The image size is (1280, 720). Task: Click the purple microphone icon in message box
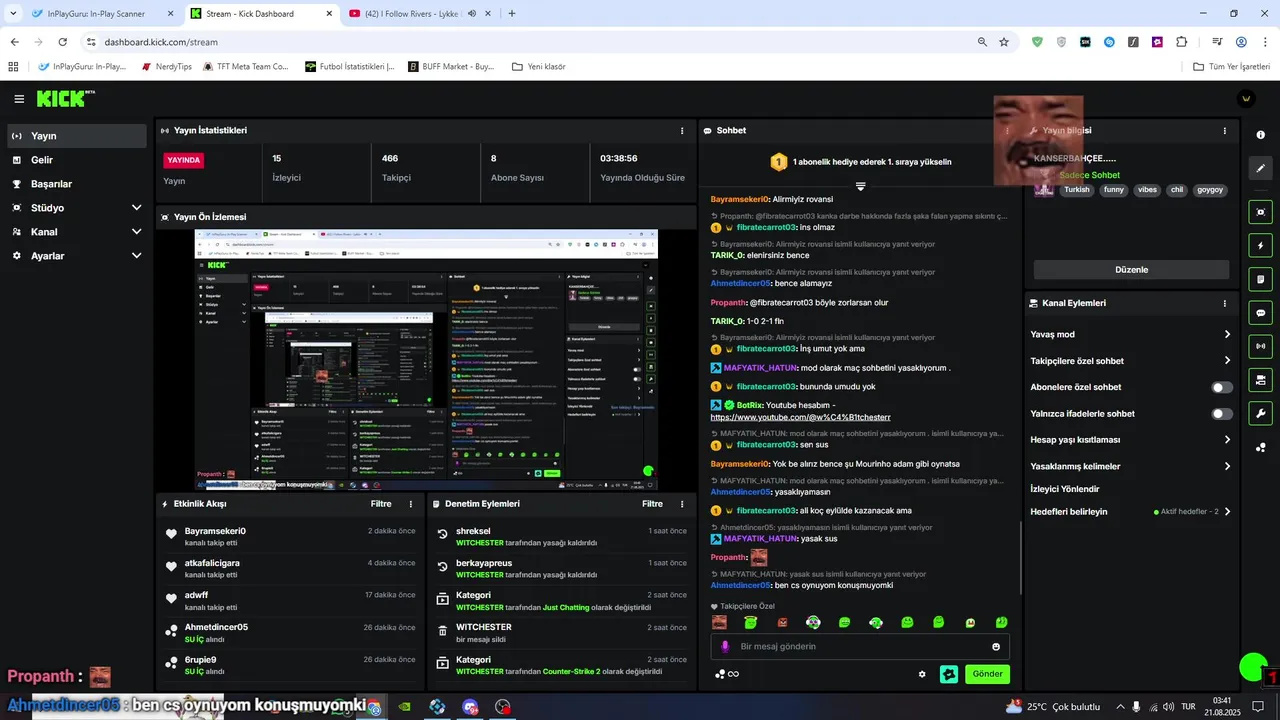726,647
